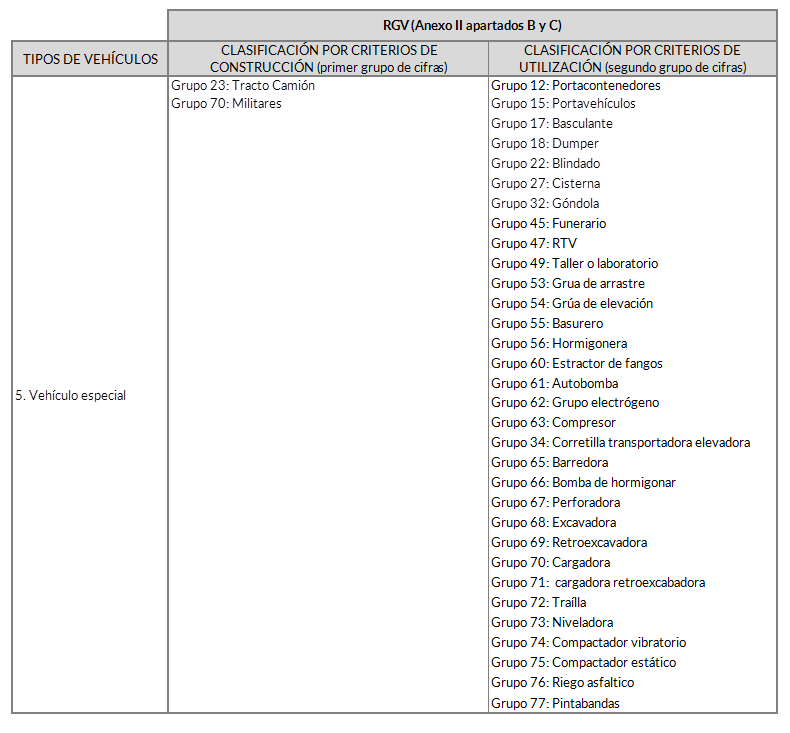
Task: Click the 'Grupo 45: Funerario' entry
Action: point(548,224)
